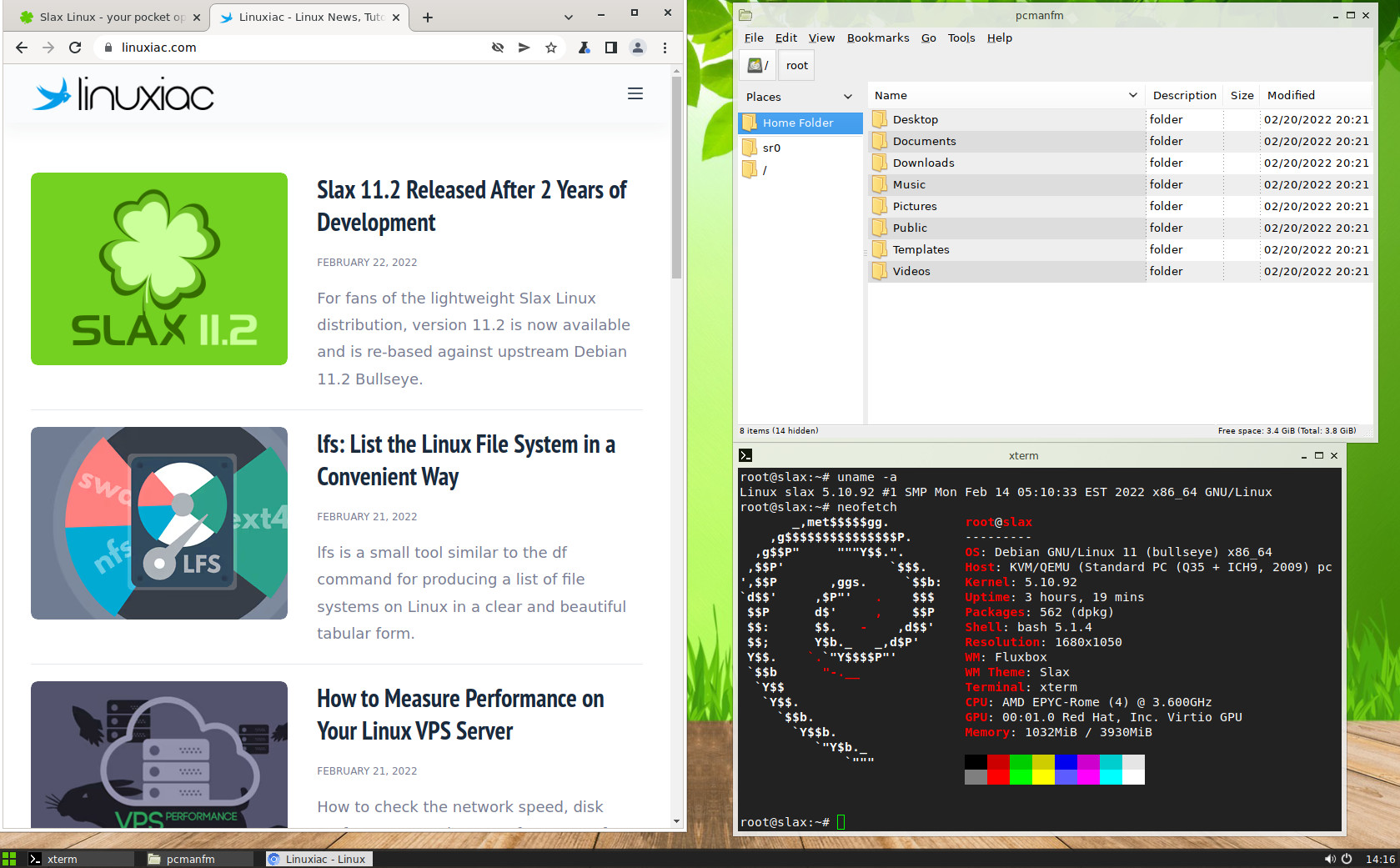
Task: Sort by the Description column header
Action: pyautogui.click(x=1184, y=95)
